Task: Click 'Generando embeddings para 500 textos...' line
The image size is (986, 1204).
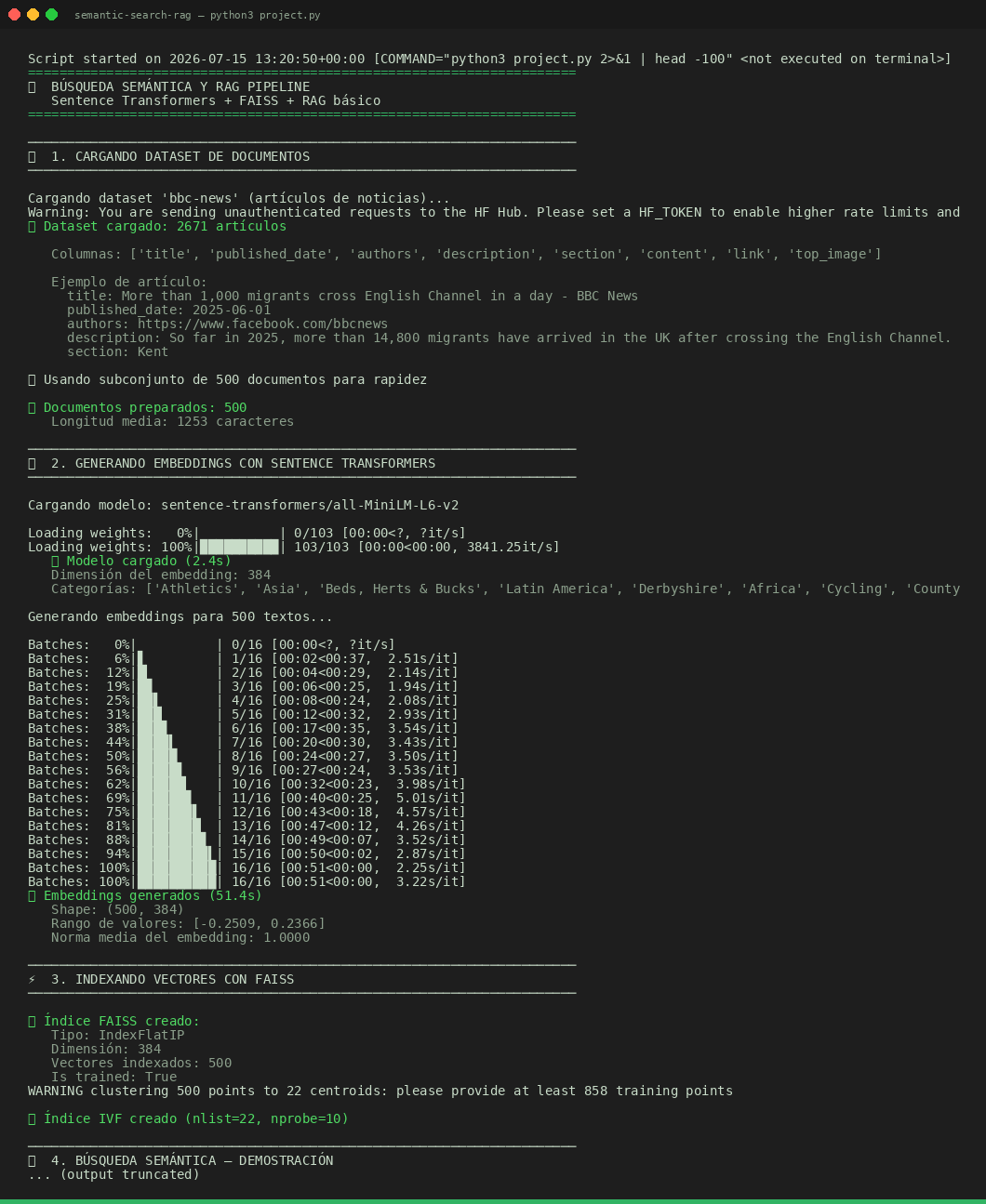Action: point(180,616)
